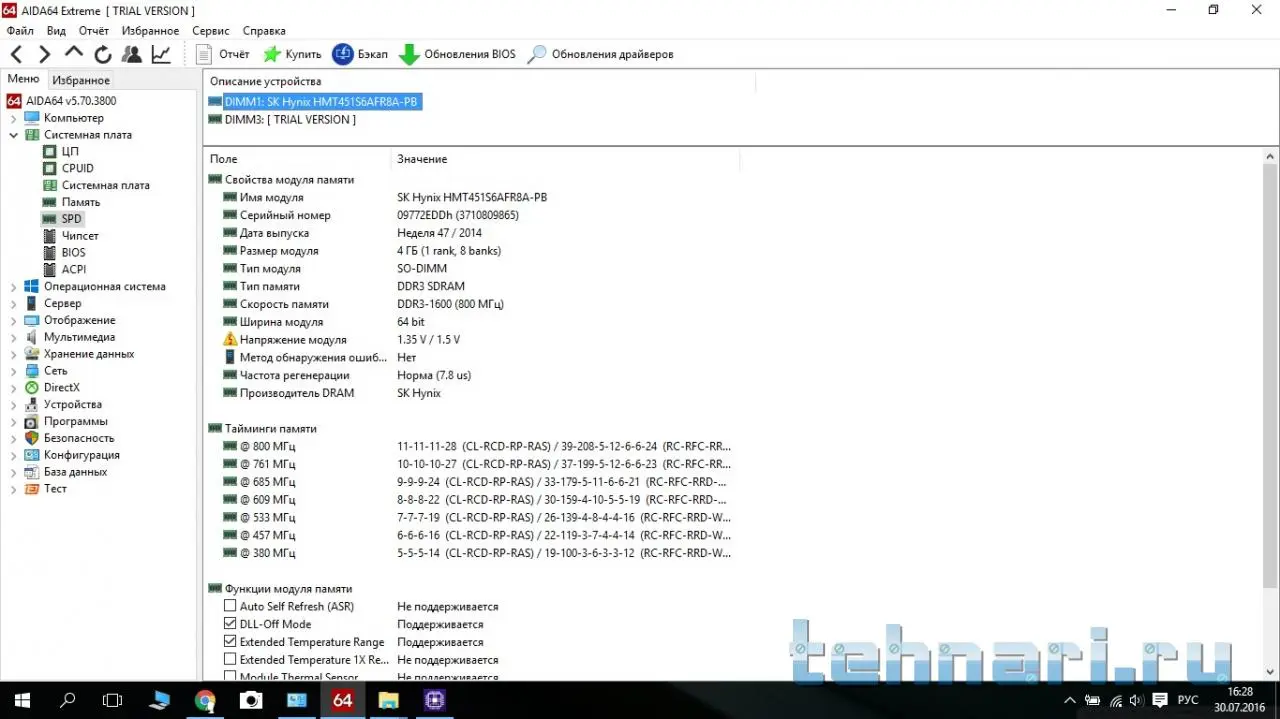1280x719 pixels.
Task: Expand the Компьютер tree node
Action: pyautogui.click(x=13, y=118)
